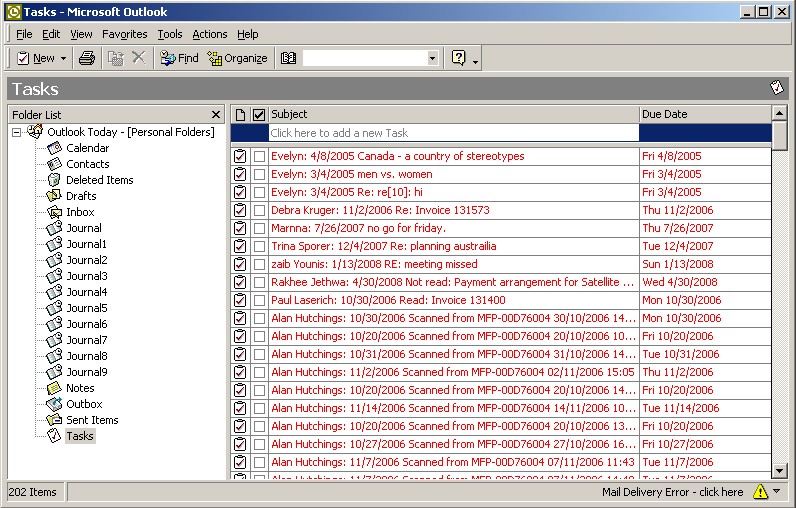Open the View menu
The width and height of the screenshot is (796, 508).
tap(81, 34)
